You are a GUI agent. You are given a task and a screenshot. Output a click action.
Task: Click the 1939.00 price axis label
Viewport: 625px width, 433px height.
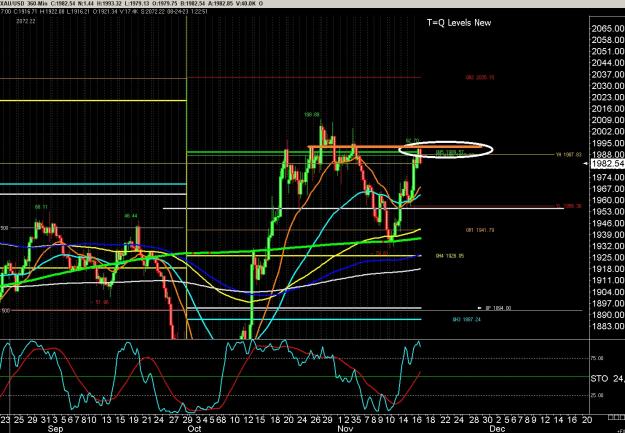608,235
